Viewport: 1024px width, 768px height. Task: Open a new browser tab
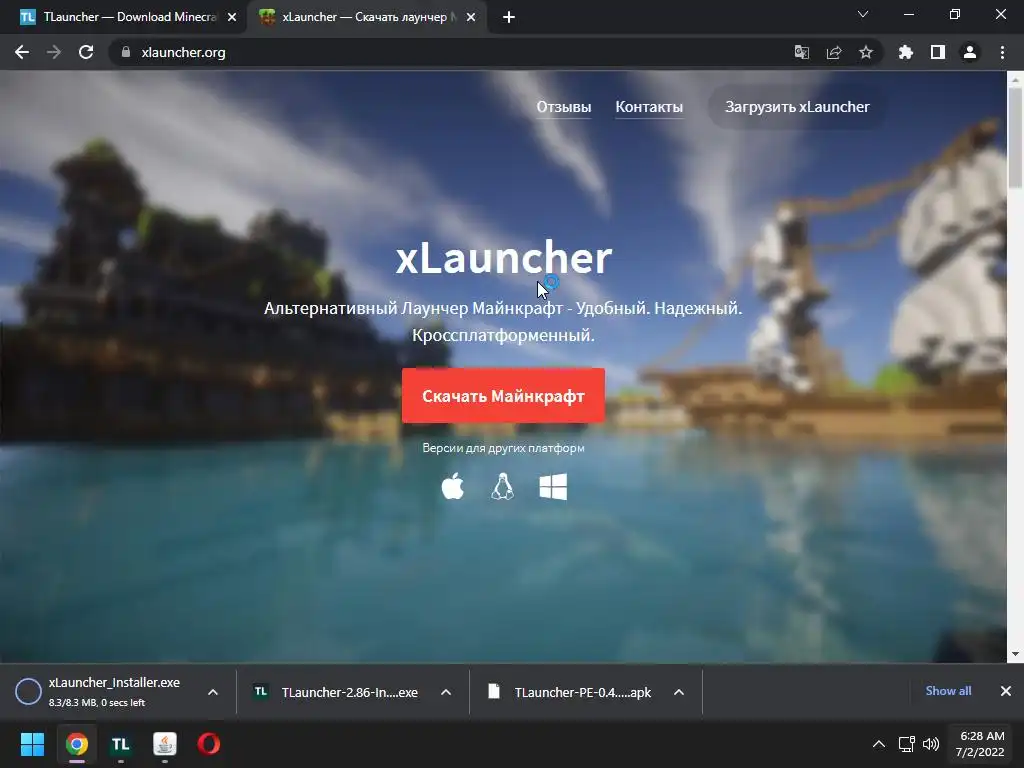509,17
